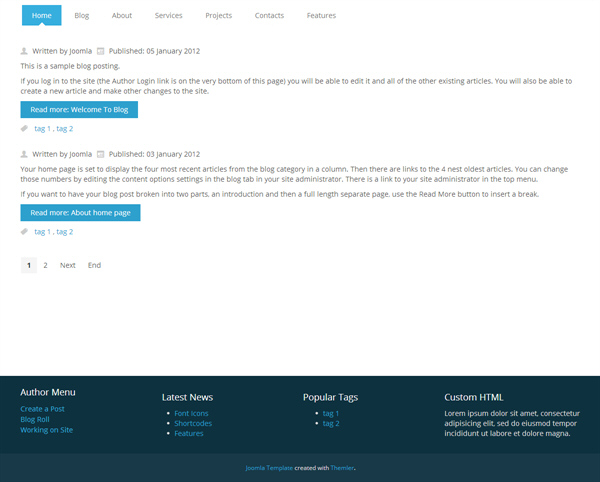Open the Services menu item
Image resolution: width=600 pixels, height=482 pixels.
(168, 16)
